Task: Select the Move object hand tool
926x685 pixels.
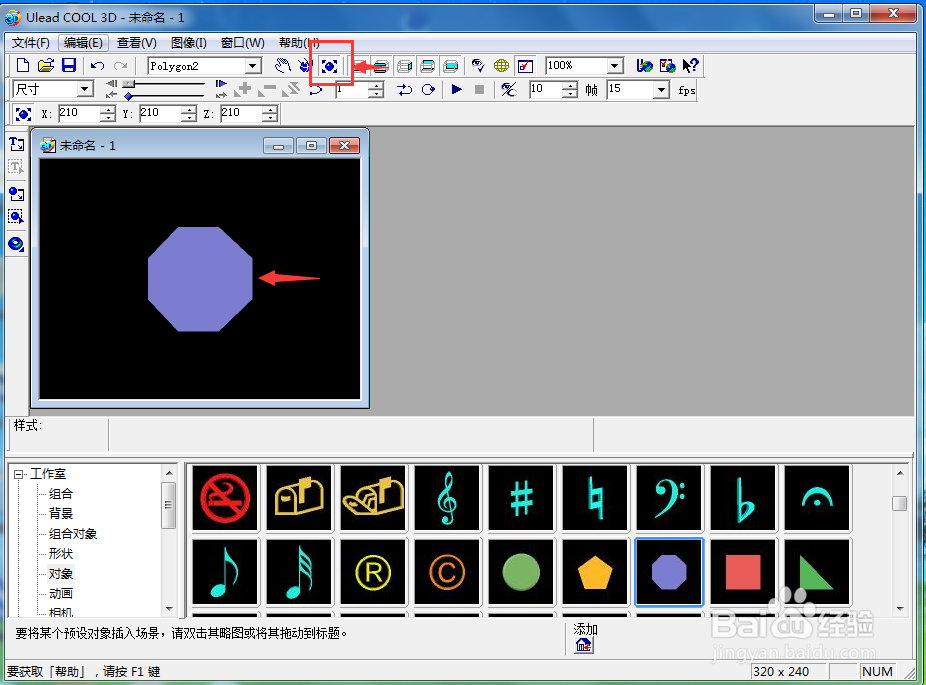Action: pyautogui.click(x=283, y=66)
